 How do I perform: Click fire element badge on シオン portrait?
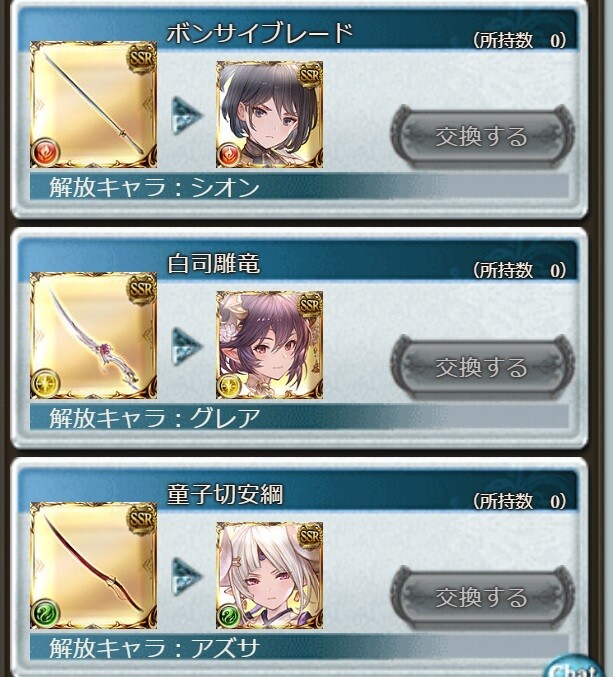[x=229, y=155]
